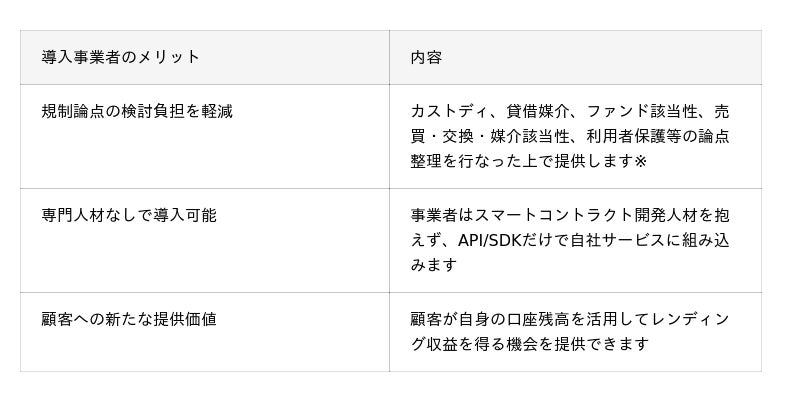Click the text 事業者はスマートコントラクト開発人材を抱
Image resolution: width=800 pixels, height=402 pixels.
click(x=570, y=215)
